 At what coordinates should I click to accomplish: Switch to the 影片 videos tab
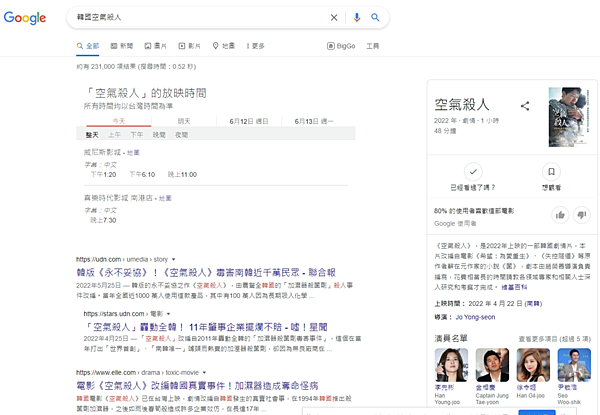(189, 46)
